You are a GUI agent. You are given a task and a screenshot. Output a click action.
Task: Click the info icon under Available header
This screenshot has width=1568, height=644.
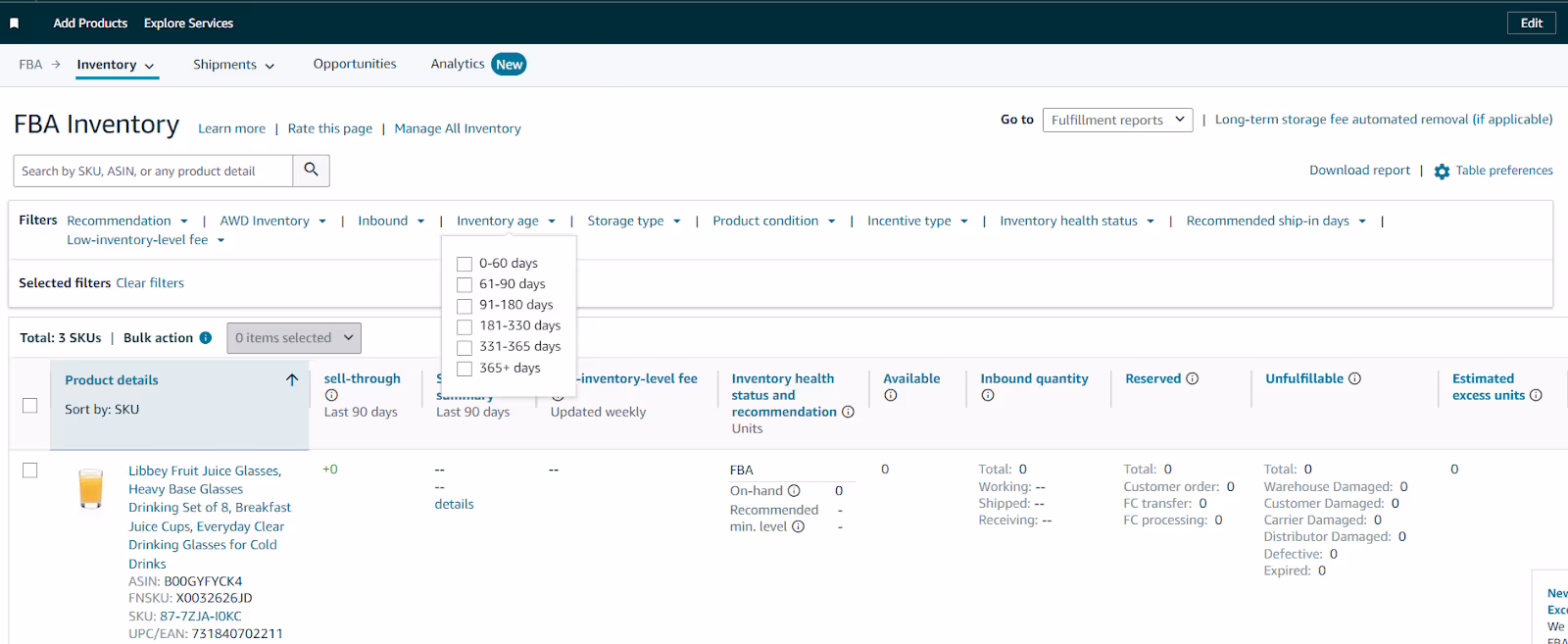pos(890,395)
